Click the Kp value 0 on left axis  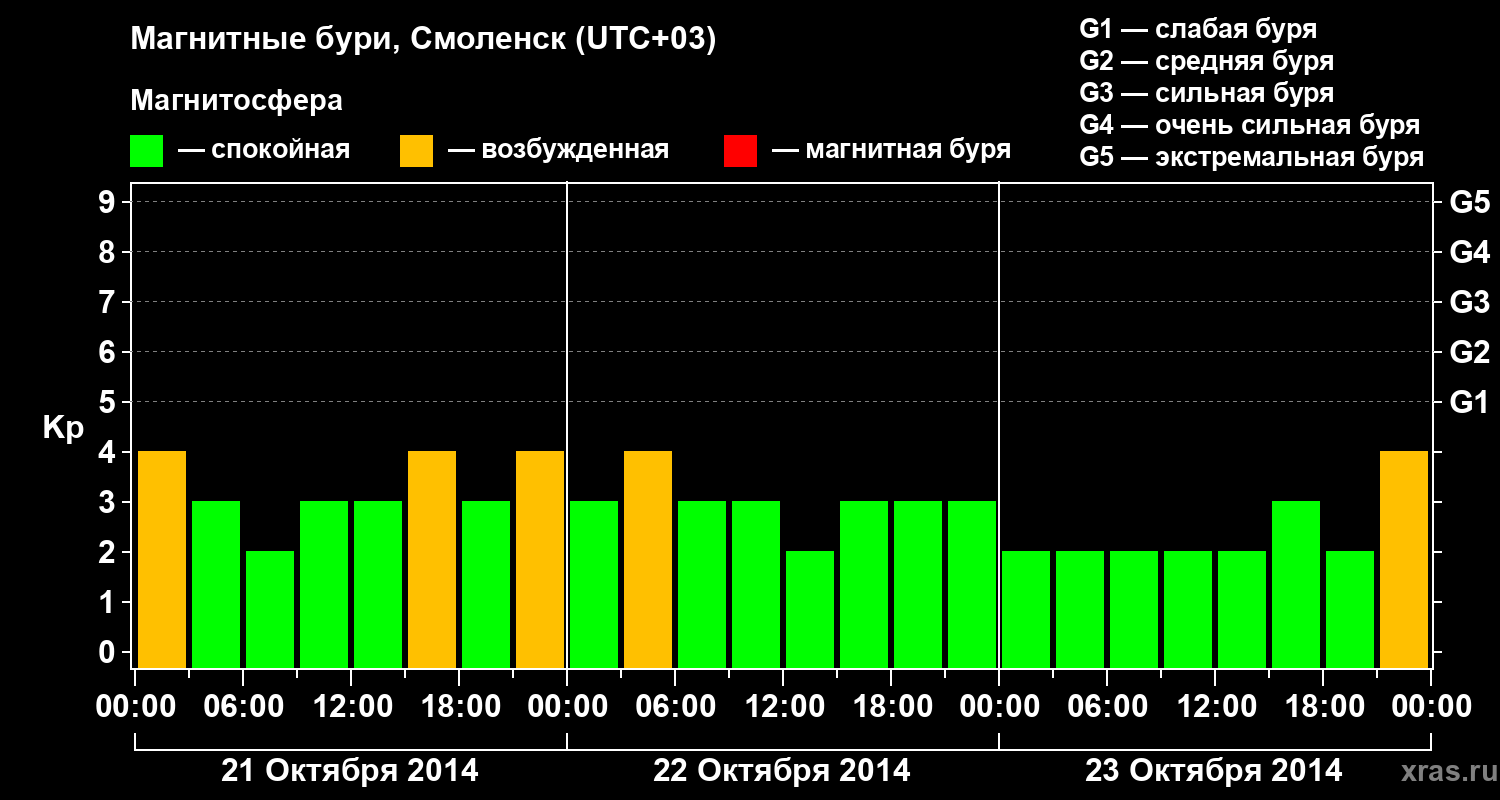pyautogui.click(x=108, y=653)
